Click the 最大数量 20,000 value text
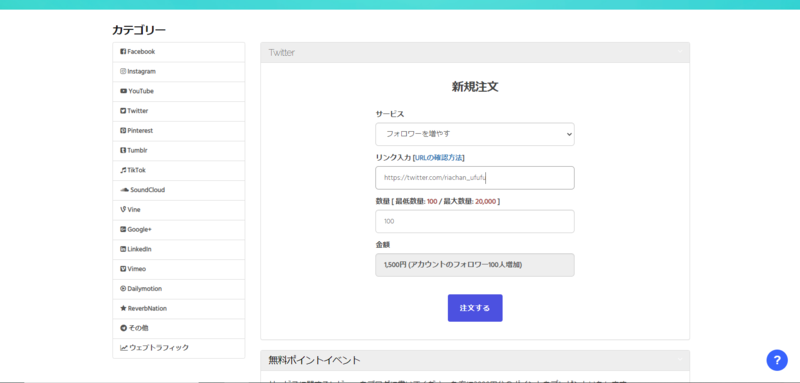The image size is (800, 383). (485, 201)
